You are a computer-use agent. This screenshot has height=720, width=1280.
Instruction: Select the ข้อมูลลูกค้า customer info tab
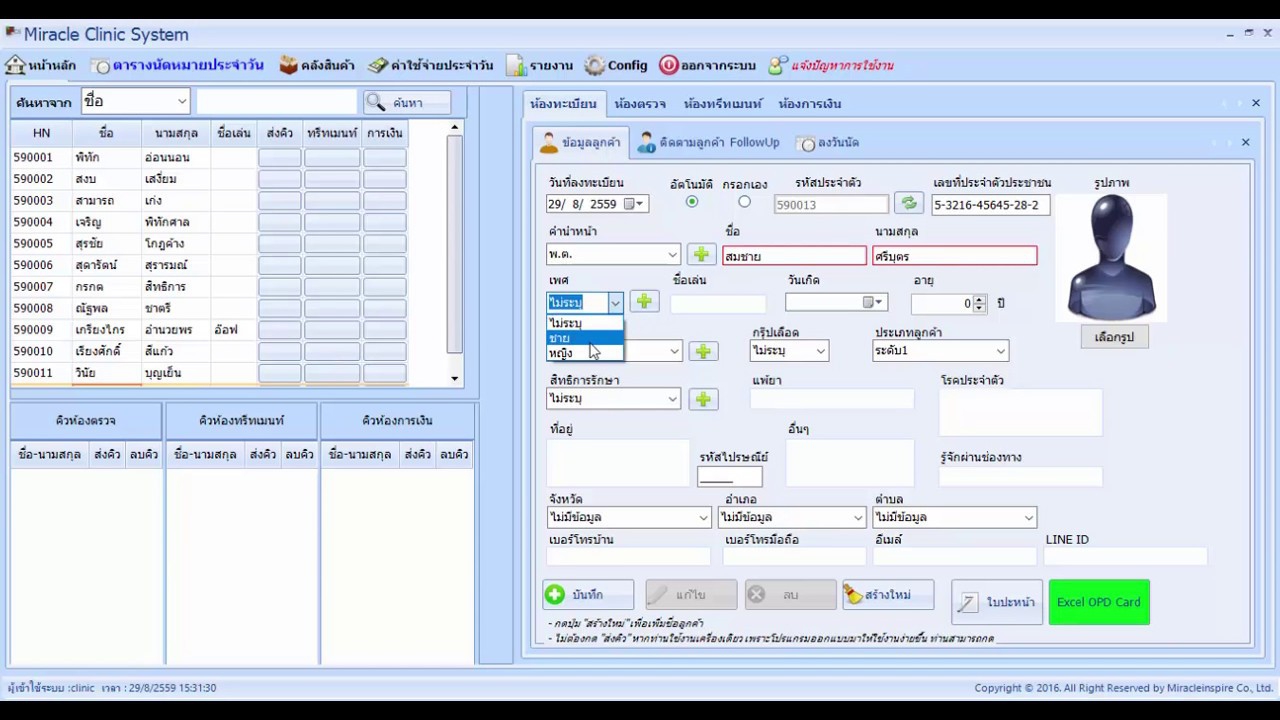[x=580, y=143]
